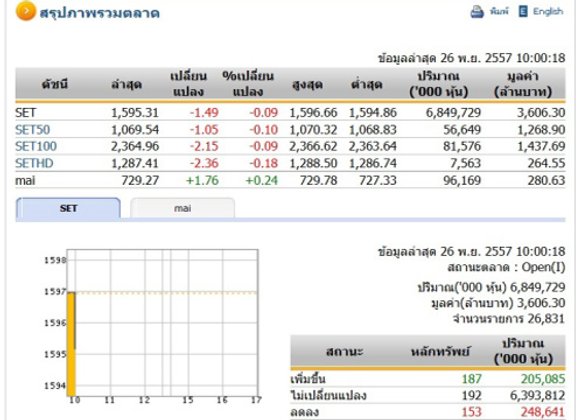Select mai last value 729.27

140,181
